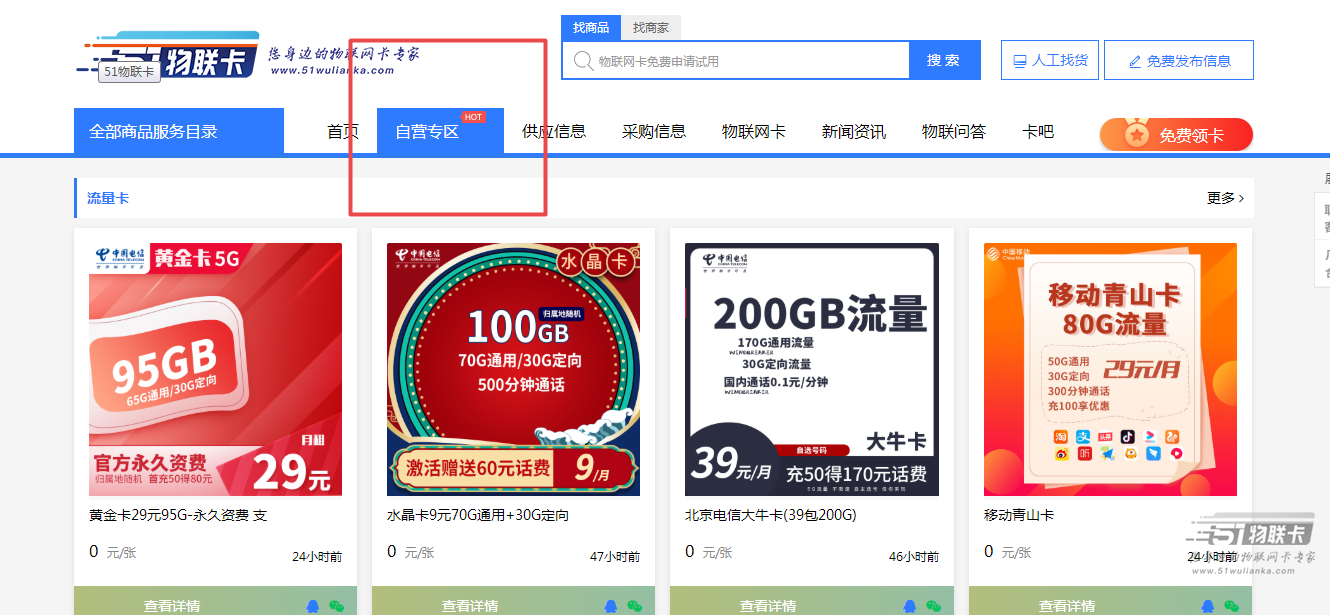
Task: Click medal icon on 免费领卡 button
Action: 1136,135
